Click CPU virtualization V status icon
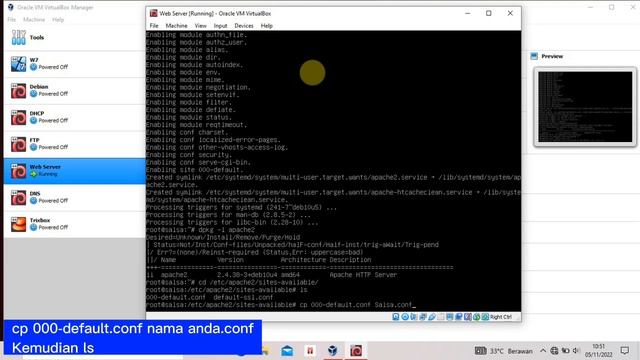640x360 pixels. tap(468, 317)
